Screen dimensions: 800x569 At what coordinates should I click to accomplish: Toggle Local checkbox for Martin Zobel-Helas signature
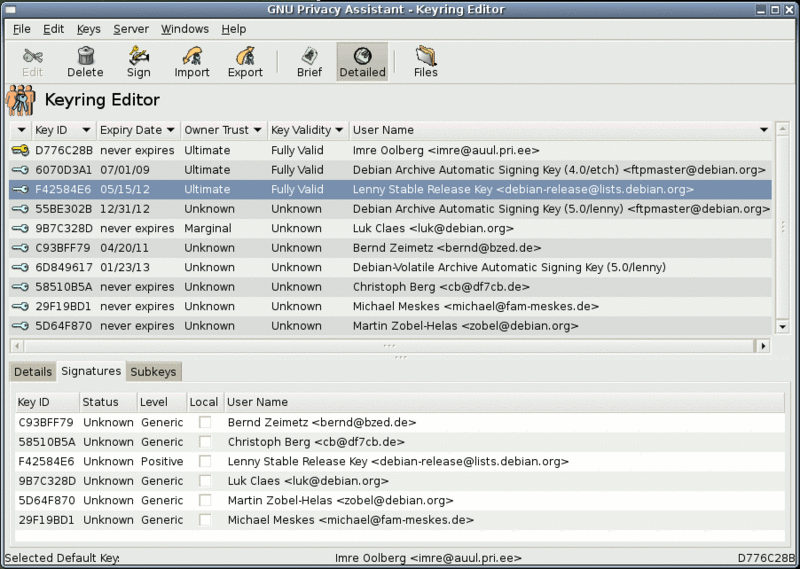pyautogui.click(x=205, y=500)
